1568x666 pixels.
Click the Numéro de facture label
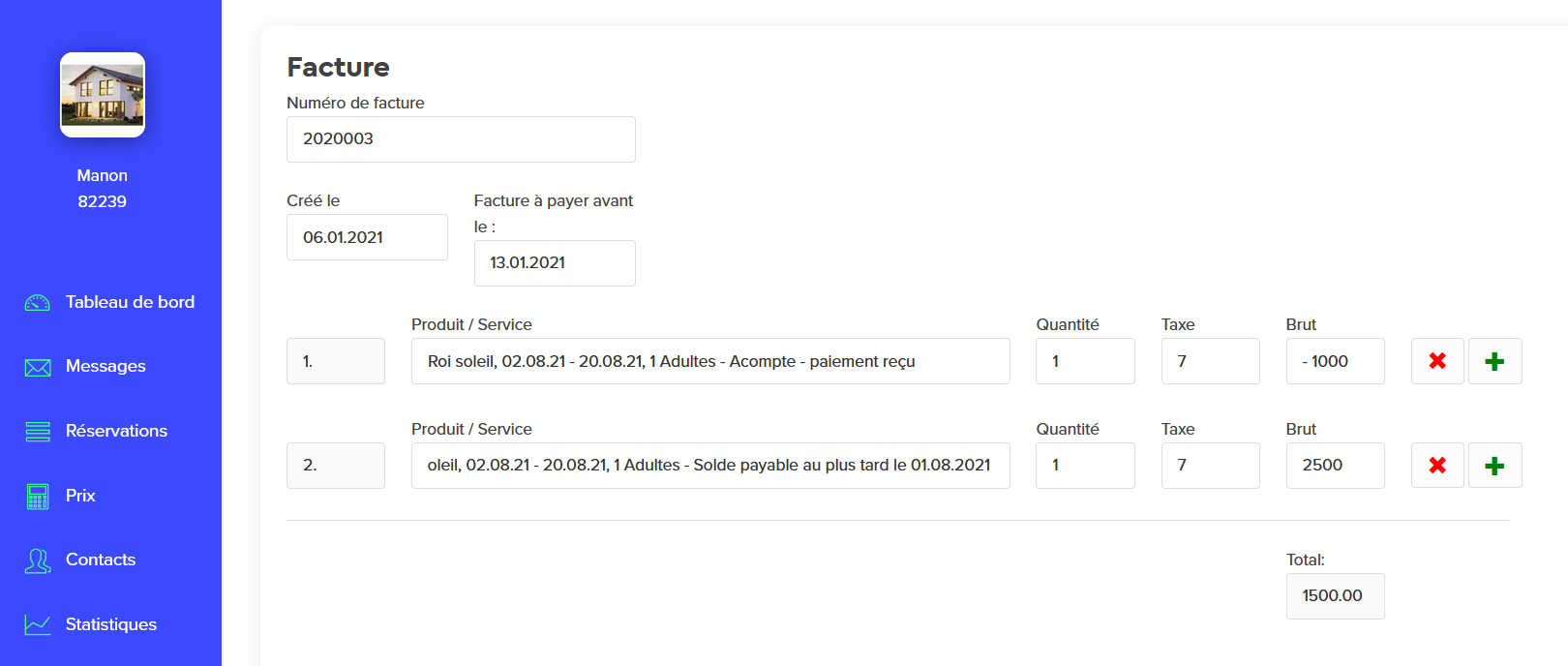(x=355, y=103)
